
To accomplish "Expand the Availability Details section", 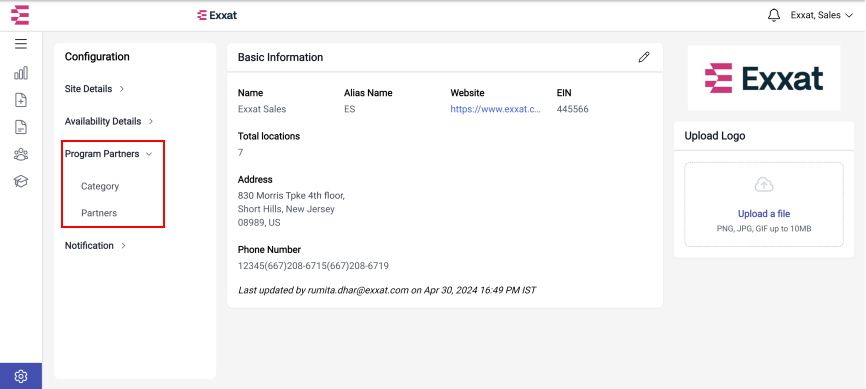I will 109,121.
